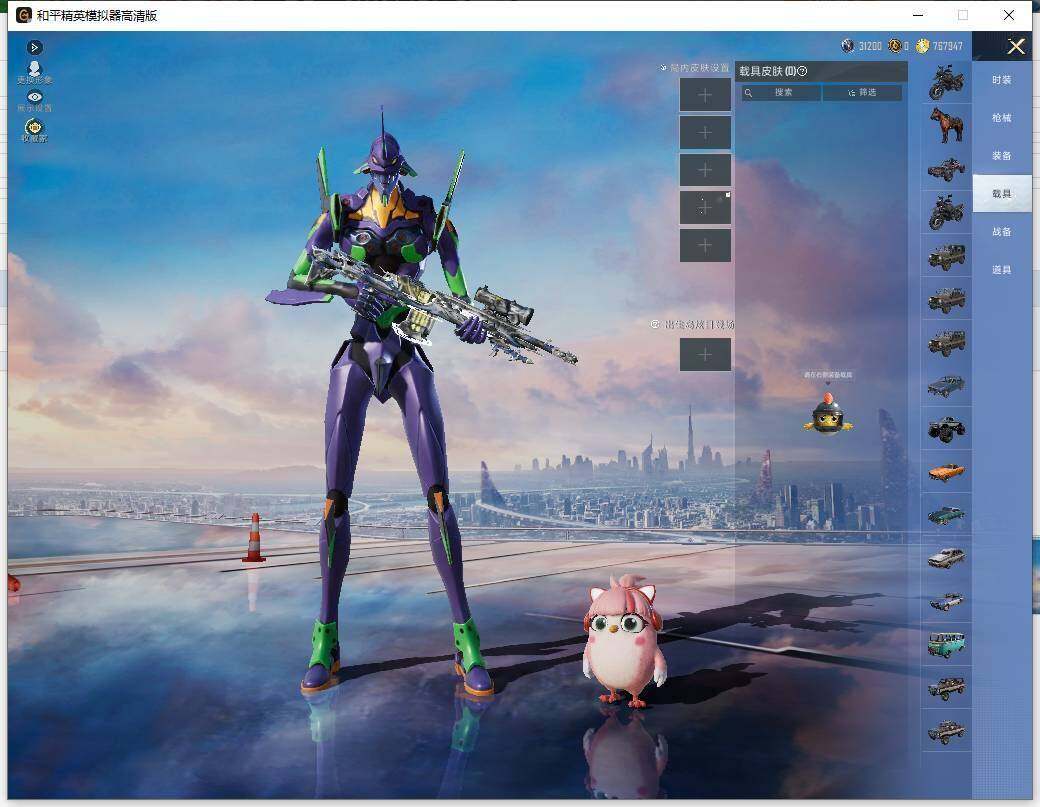This screenshot has width=1040, height=807.
Task: Click the silver currency icon next to 31200
Action: tap(847, 46)
